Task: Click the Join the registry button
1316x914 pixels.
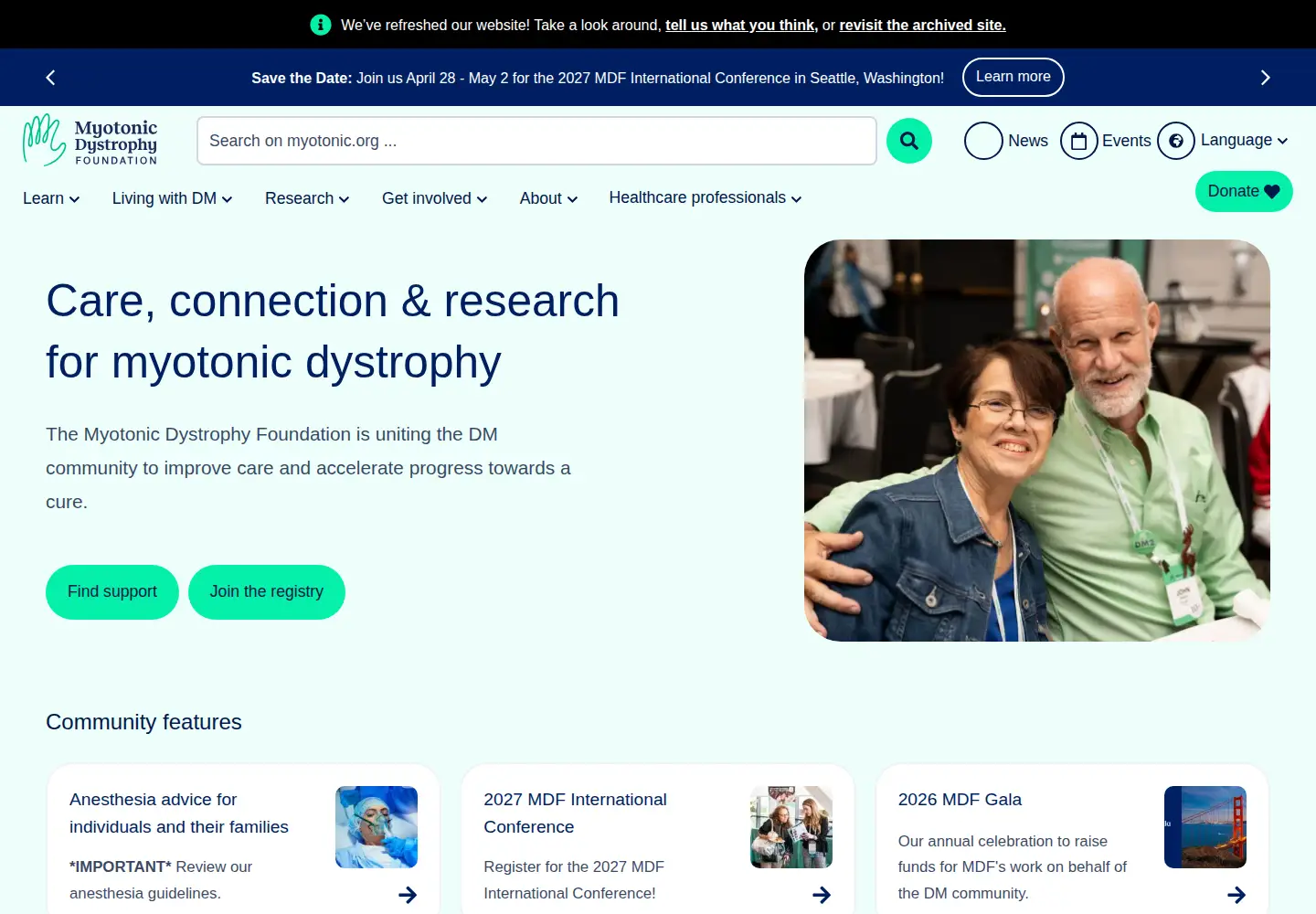Action: pyautogui.click(x=267, y=592)
